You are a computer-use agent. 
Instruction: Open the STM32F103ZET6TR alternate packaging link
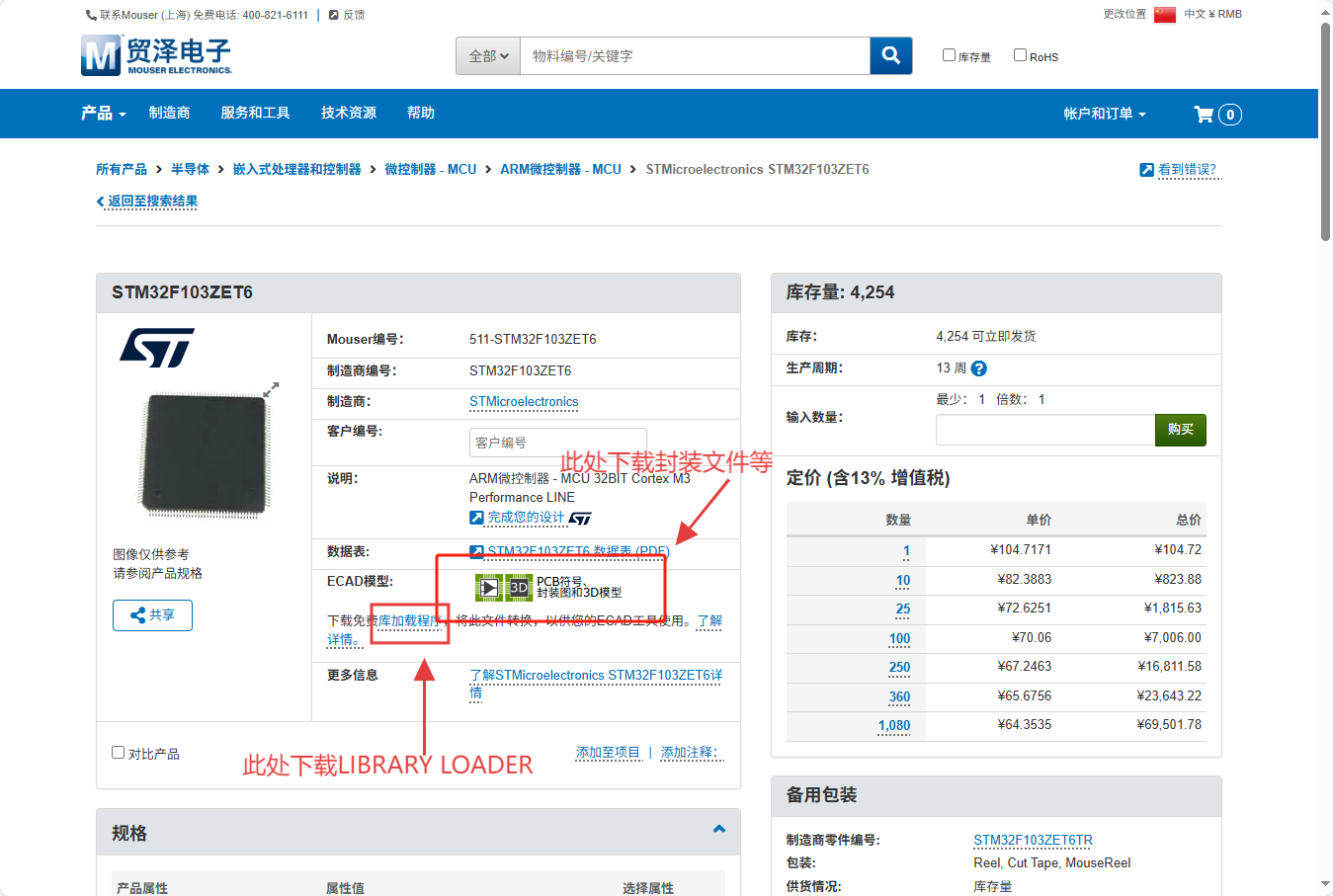click(1033, 841)
